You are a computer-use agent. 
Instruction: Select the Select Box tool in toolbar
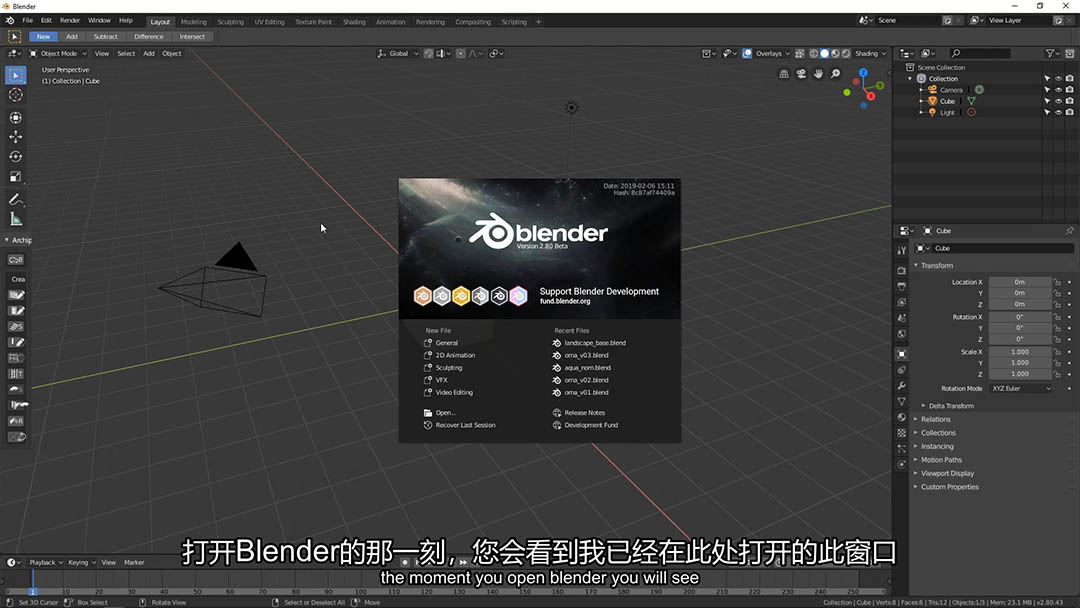(x=16, y=75)
